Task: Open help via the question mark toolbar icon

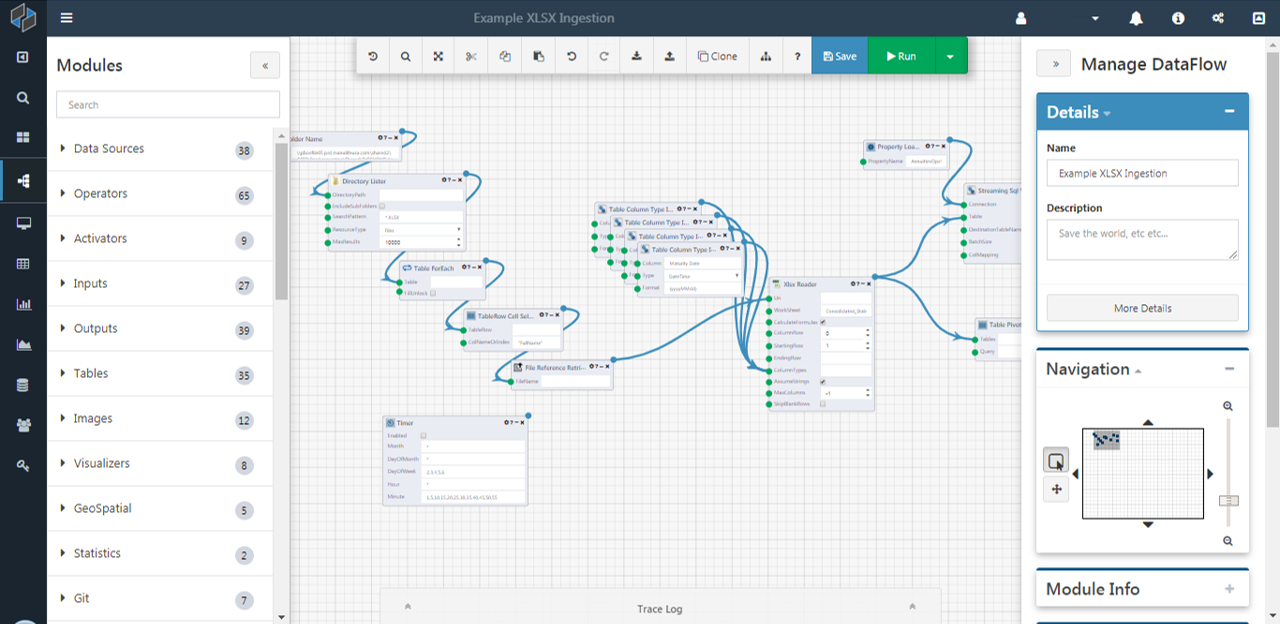Action: (797, 56)
